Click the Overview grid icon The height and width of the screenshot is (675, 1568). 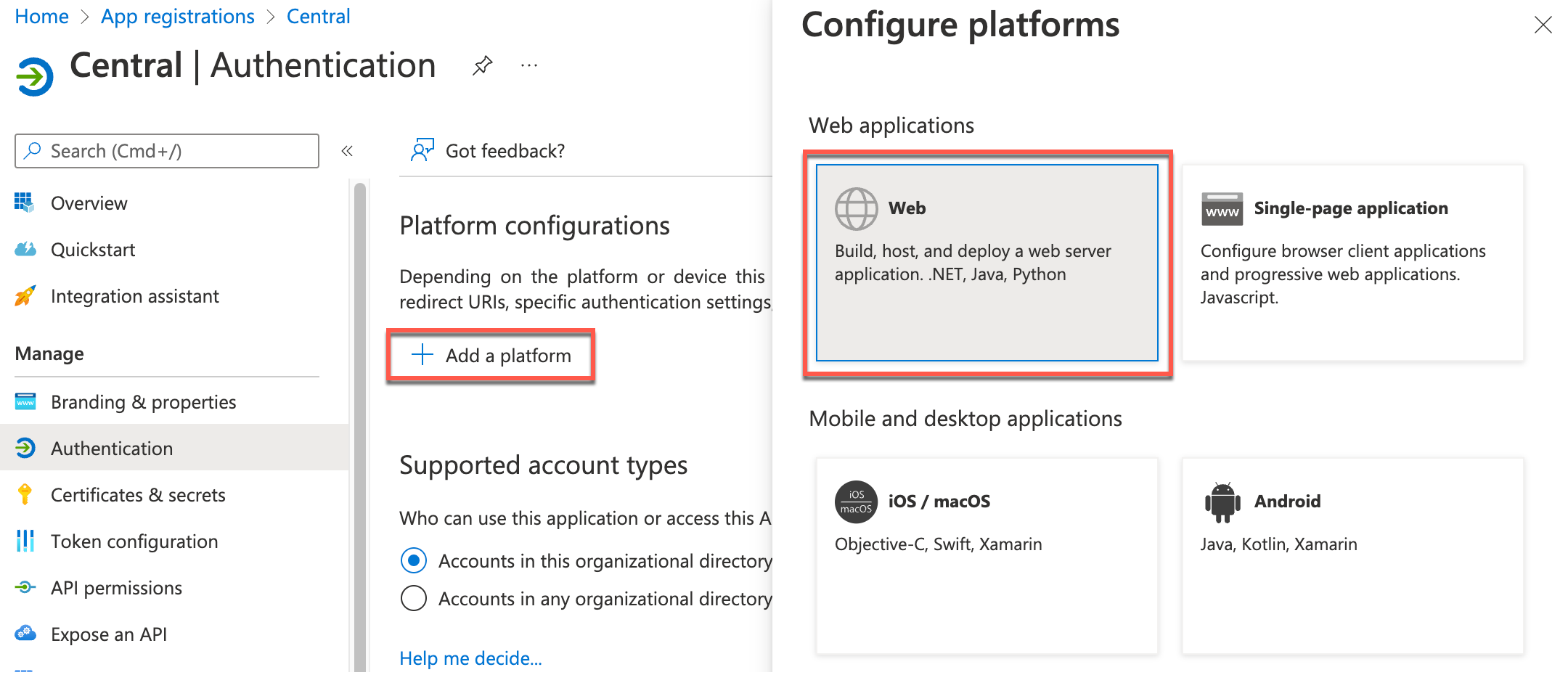(x=25, y=202)
